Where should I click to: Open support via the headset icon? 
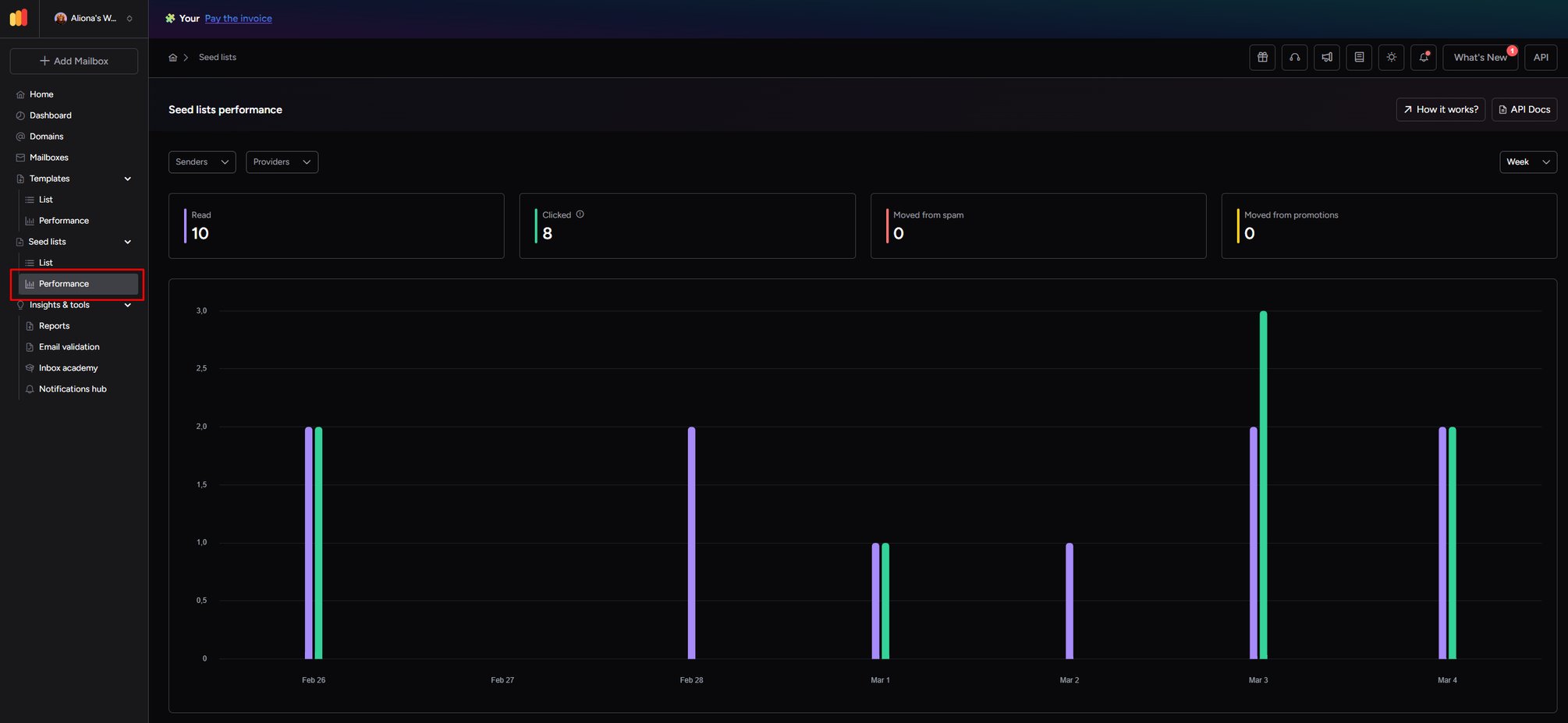[x=1294, y=58]
